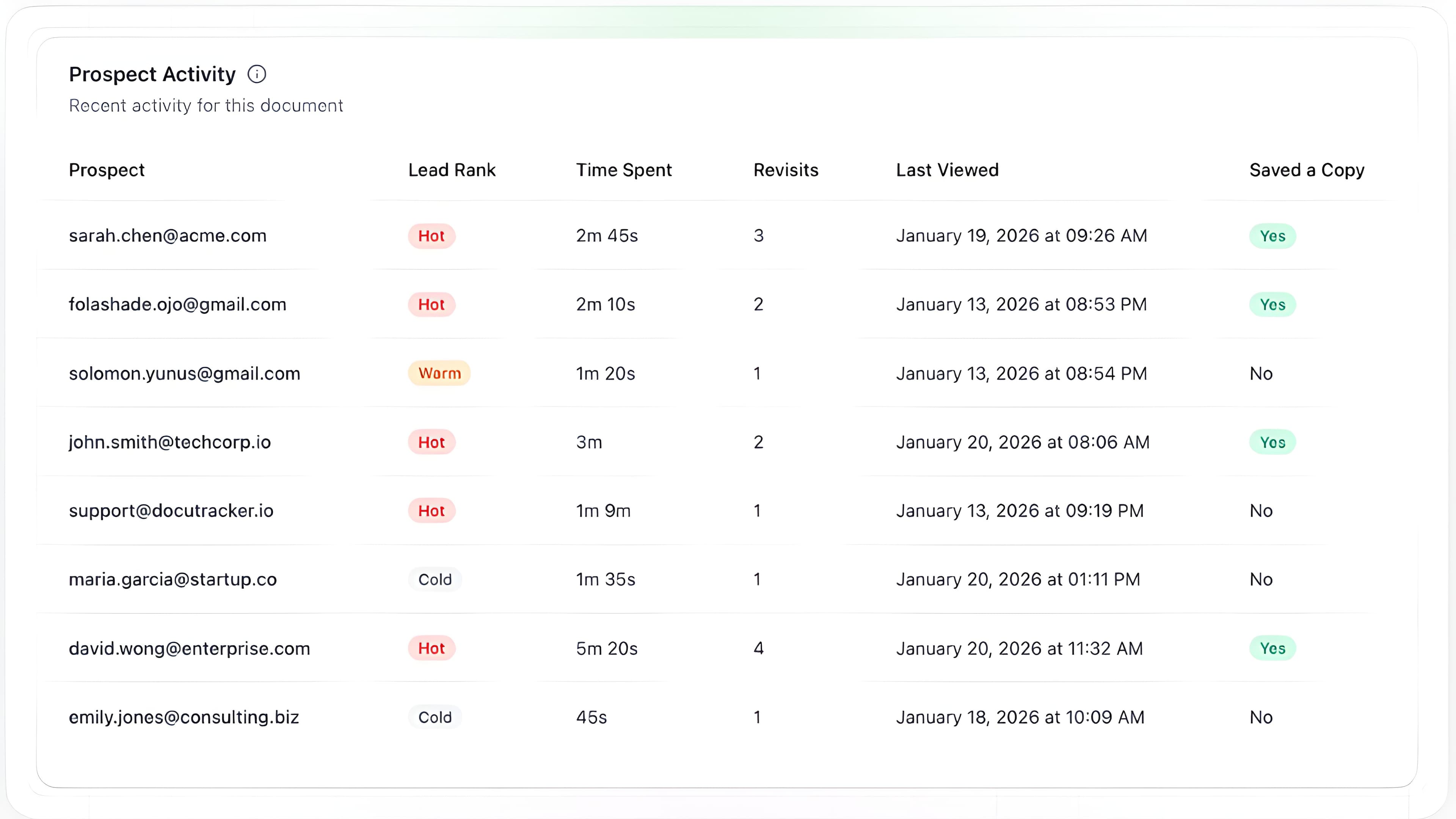
Task: Click the Hot badge next to support@docutracker.io
Action: (431, 510)
